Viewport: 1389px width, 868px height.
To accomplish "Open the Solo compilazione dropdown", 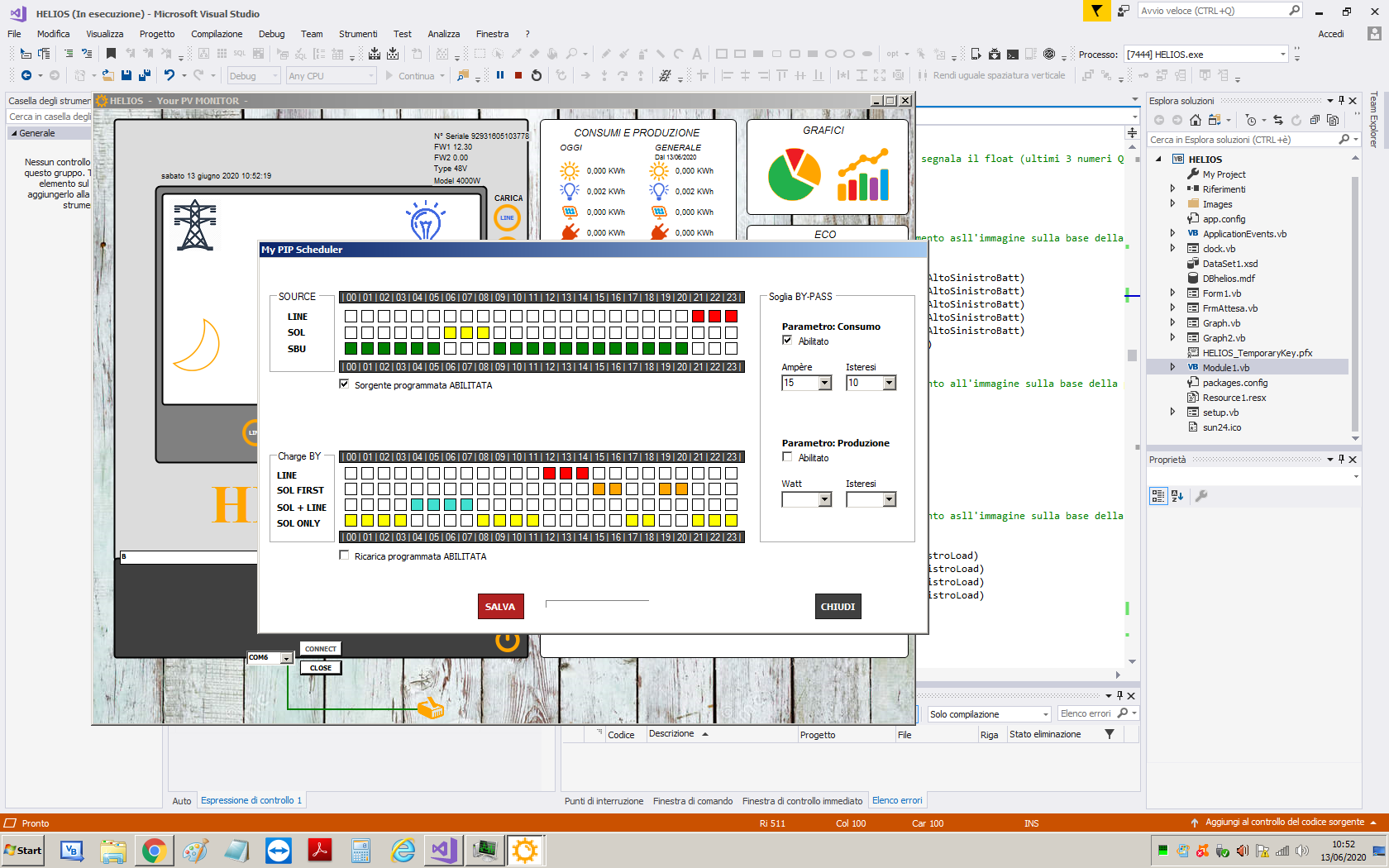I will [x=1045, y=714].
